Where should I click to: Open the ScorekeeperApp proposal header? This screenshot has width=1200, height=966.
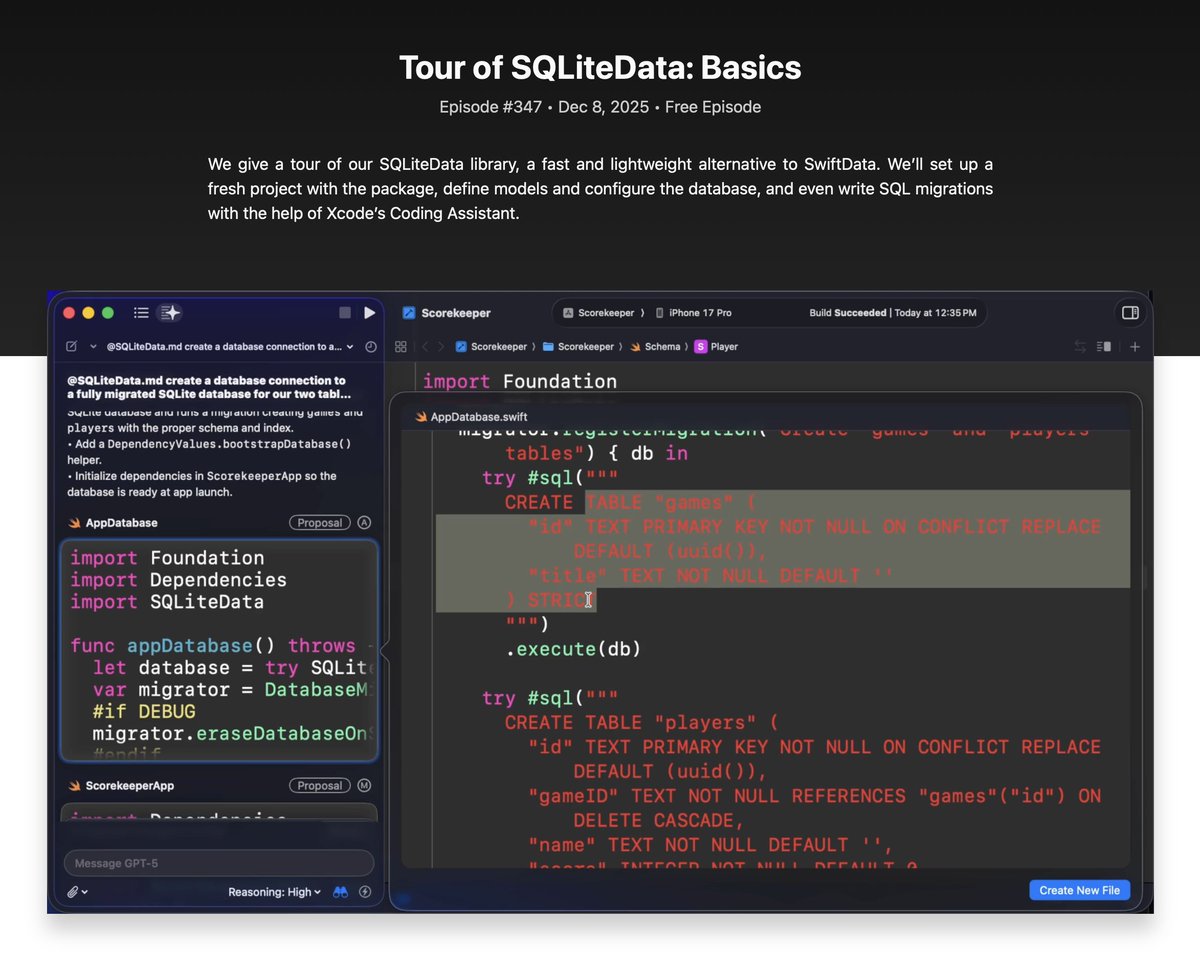click(122, 786)
